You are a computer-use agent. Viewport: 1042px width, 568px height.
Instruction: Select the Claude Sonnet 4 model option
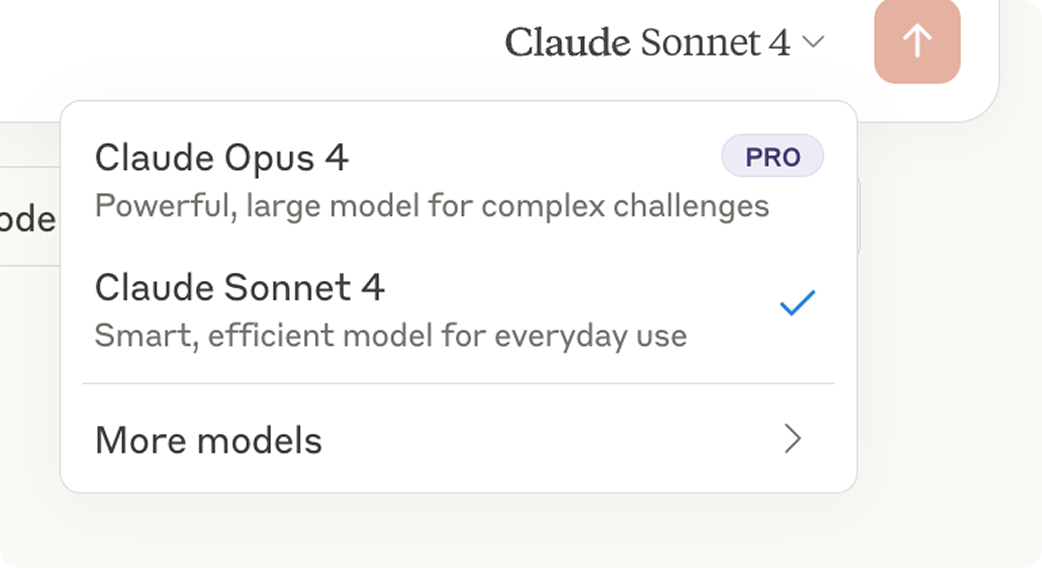459,310
